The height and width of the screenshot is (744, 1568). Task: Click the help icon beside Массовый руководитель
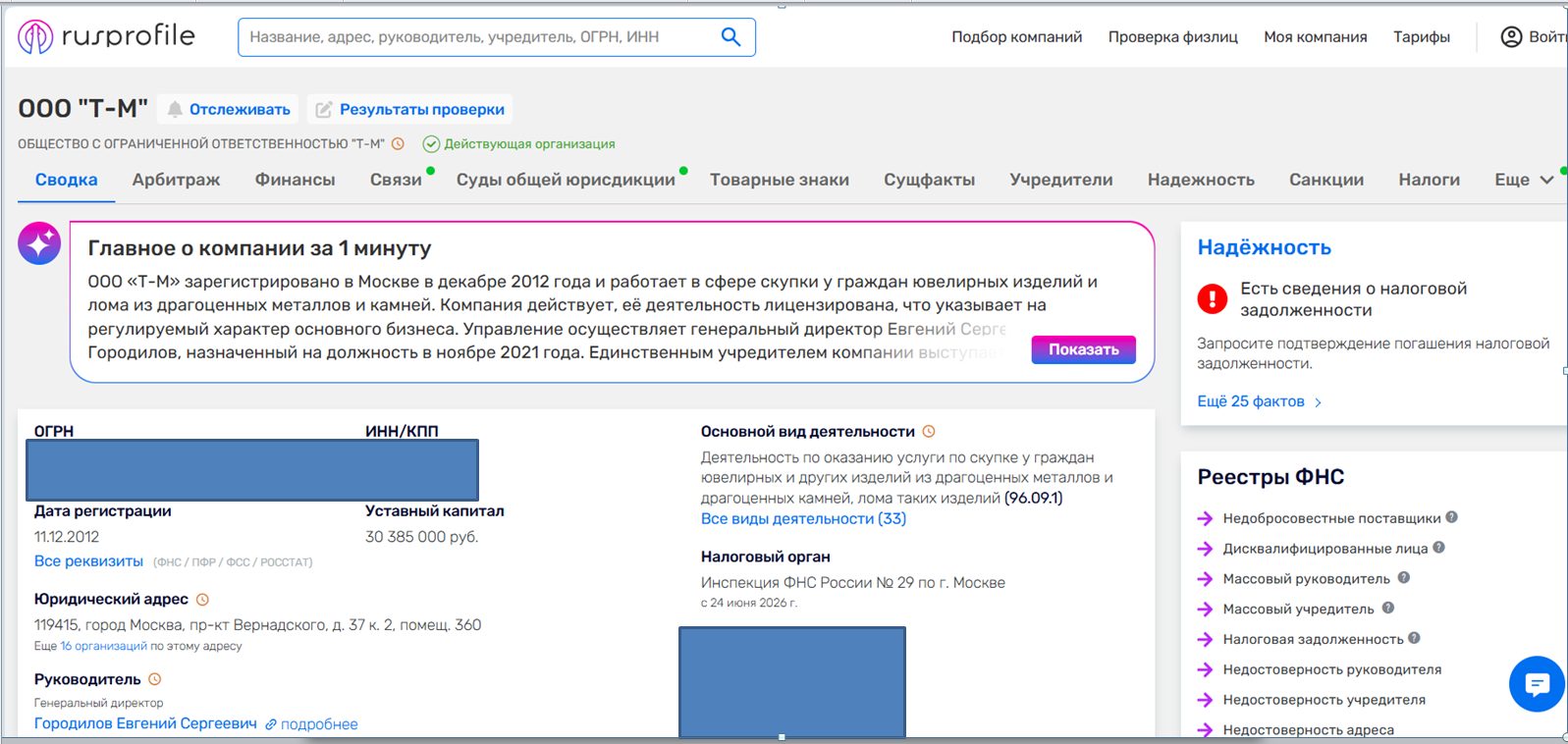click(1403, 578)
